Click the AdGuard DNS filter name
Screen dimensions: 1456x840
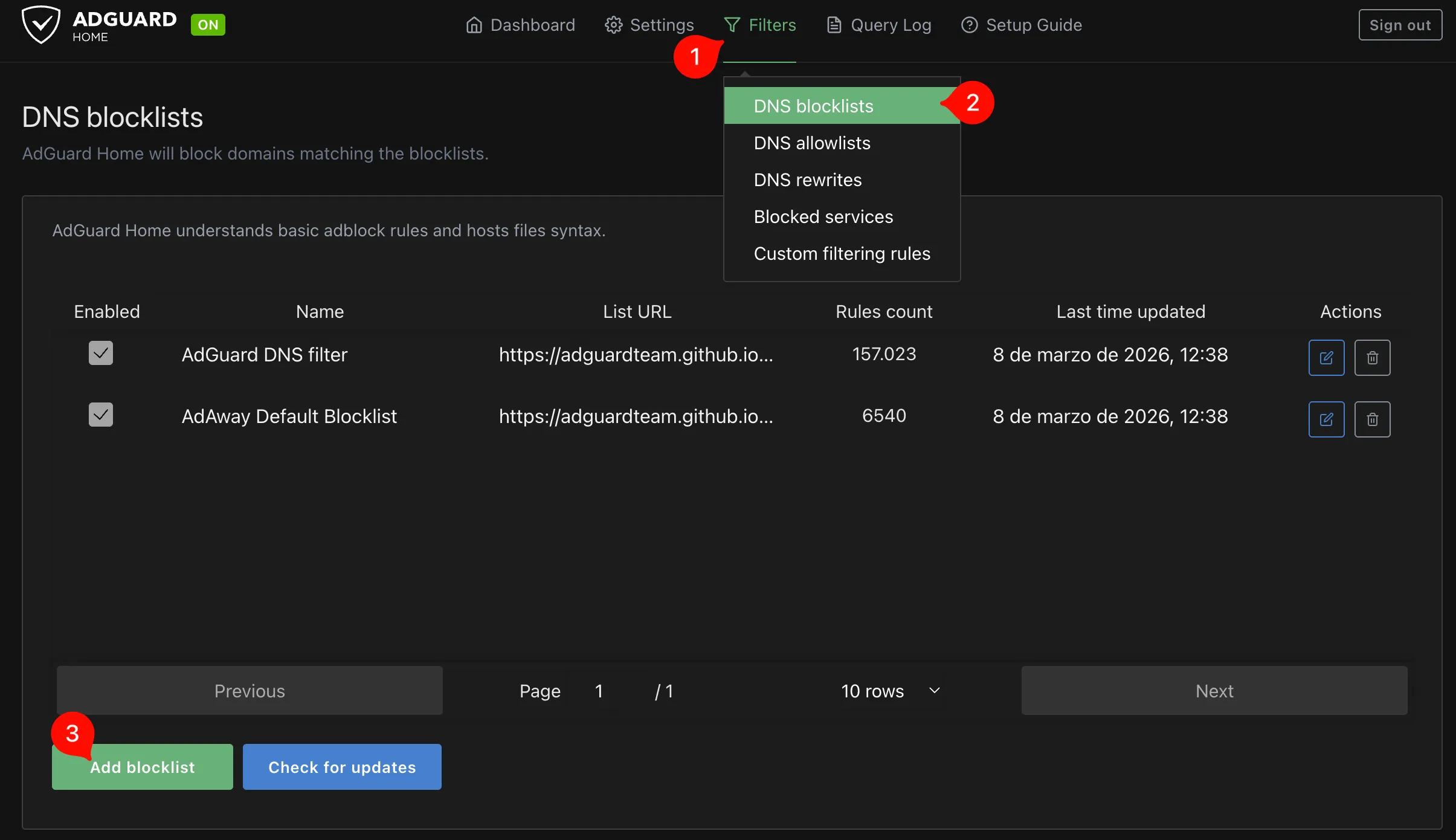tap(265, 355)
